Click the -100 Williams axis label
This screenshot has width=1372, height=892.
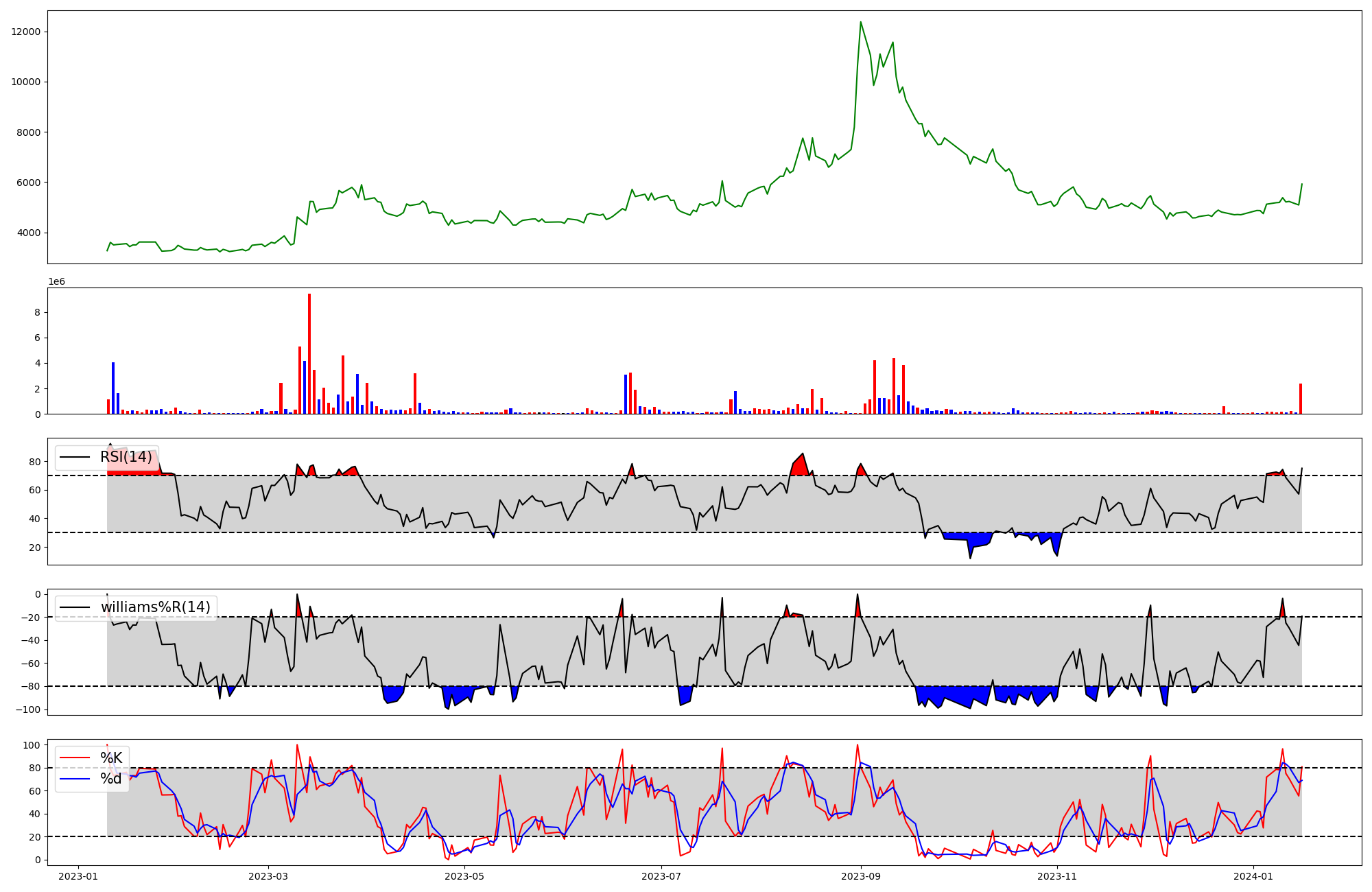pos(27,709)
